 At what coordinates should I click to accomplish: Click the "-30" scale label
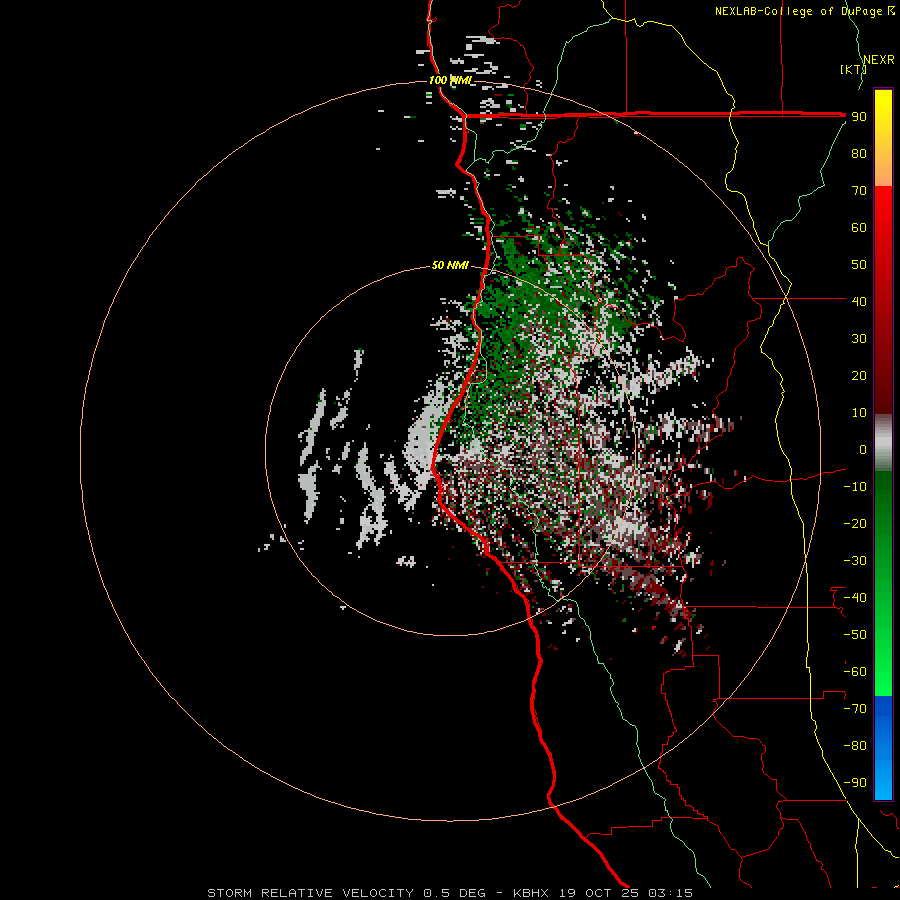(x=855, y=561)
